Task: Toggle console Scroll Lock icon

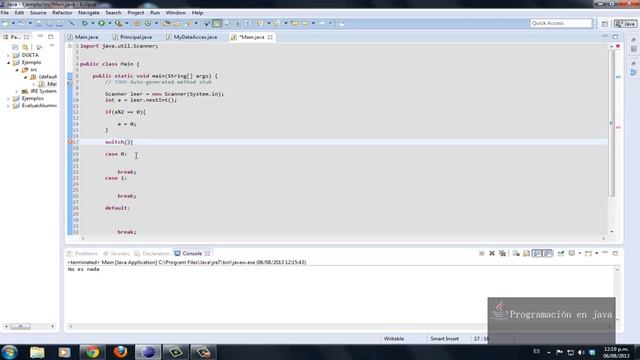Action: [x=527, y=253]
